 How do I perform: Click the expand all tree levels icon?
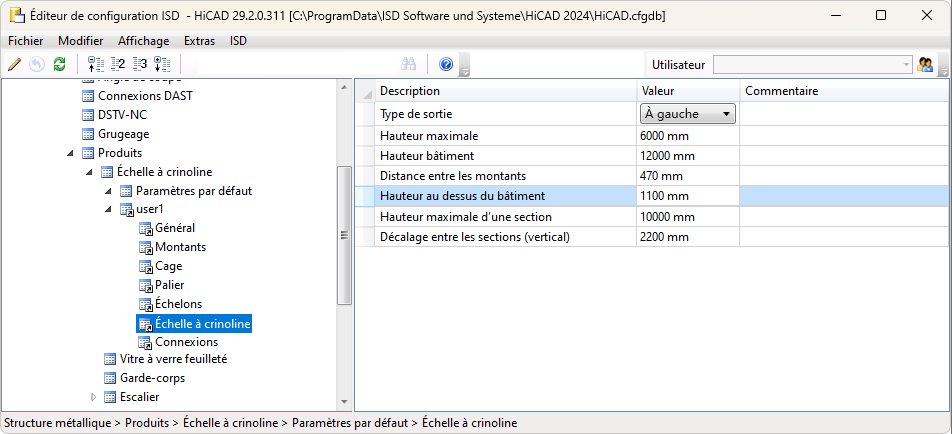click(162, 64)
